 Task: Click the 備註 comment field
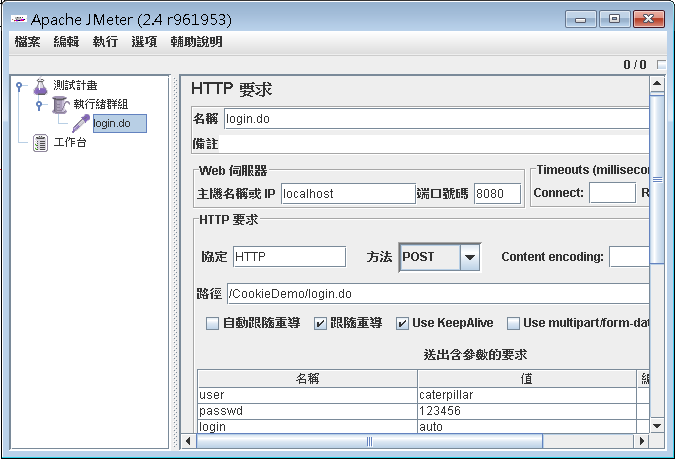434,144
